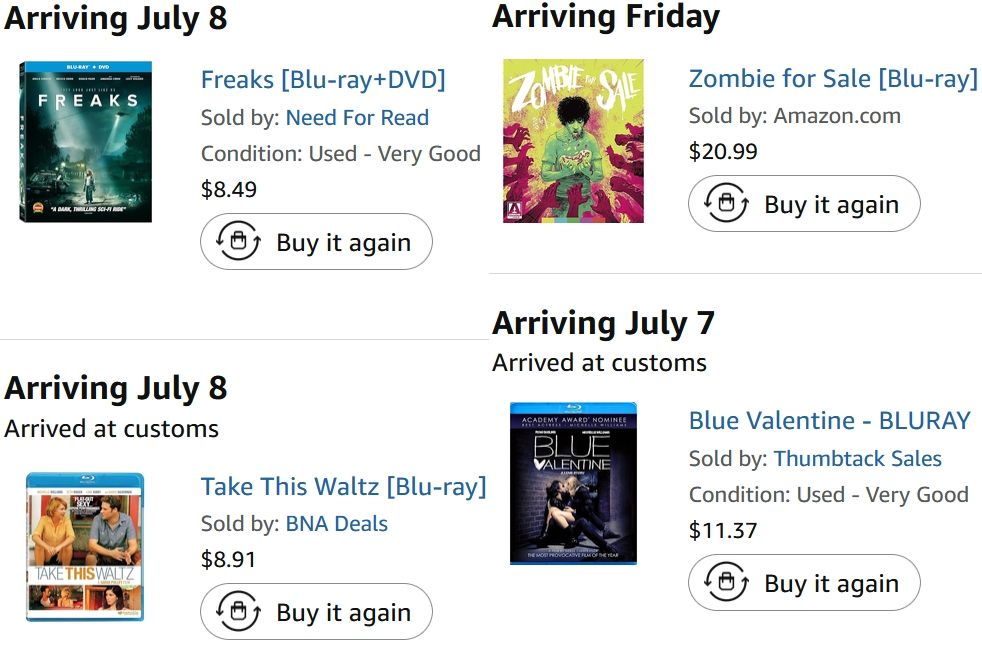Click the Take This Waltz cover image
982x647 pixels.
[85, 547]
